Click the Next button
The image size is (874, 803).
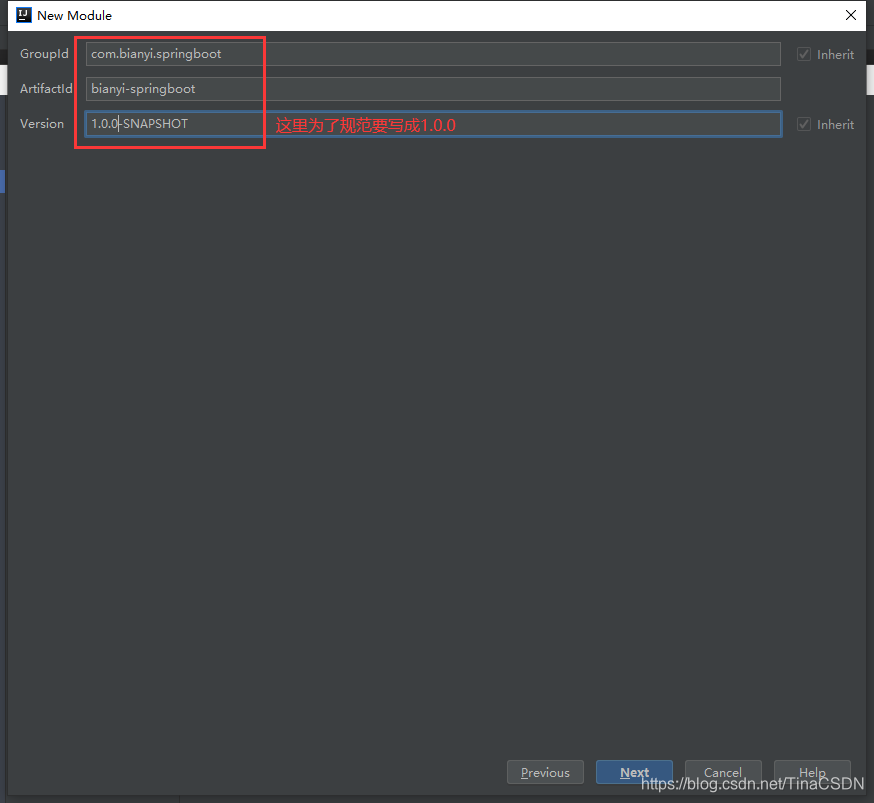[634, 772]
